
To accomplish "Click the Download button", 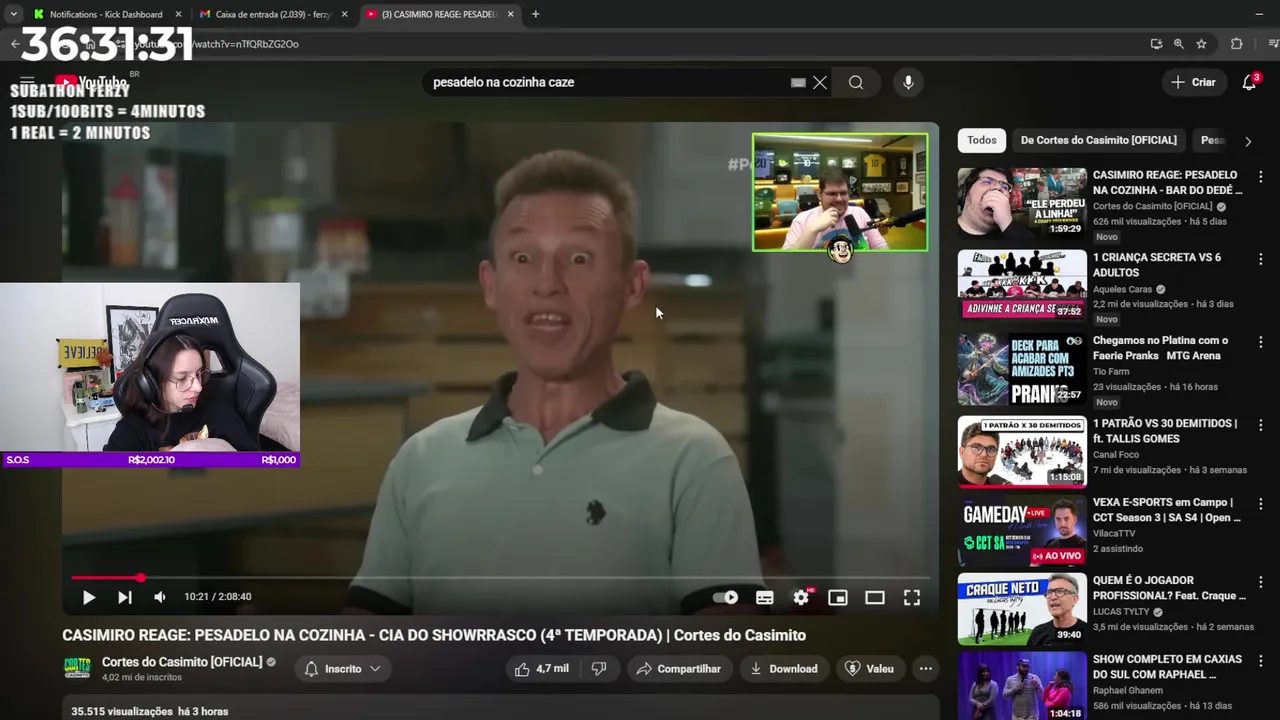I will pos(784,669).
